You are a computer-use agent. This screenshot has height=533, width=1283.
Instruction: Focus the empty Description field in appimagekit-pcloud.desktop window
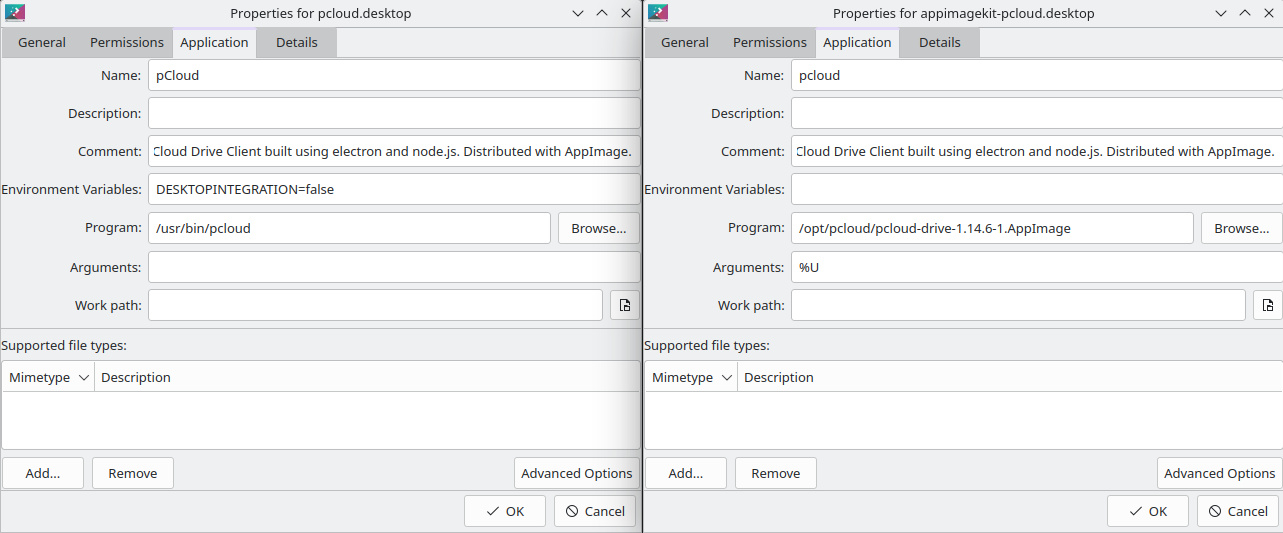[x=1037, y=113]
